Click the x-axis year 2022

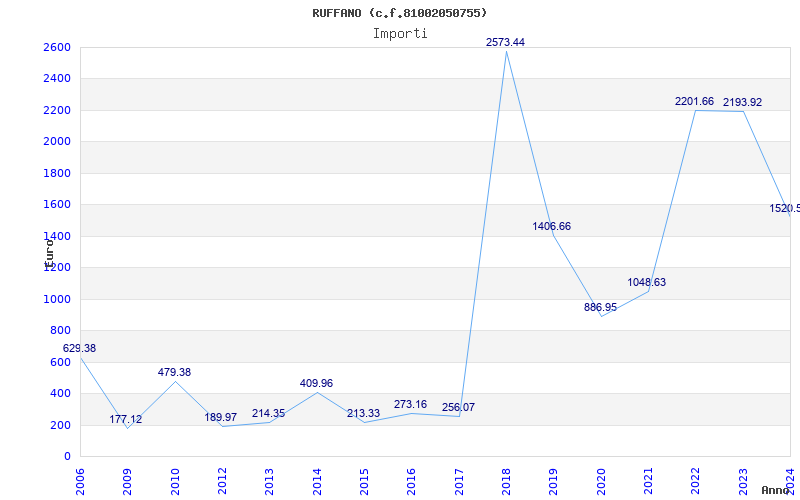point(695,482)
